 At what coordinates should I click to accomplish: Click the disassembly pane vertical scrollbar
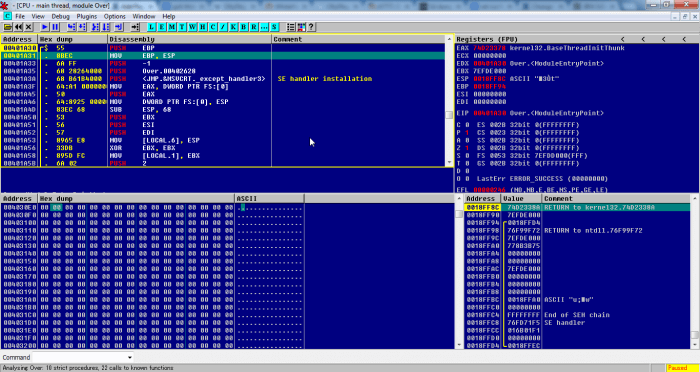click(x=450, y=105)
